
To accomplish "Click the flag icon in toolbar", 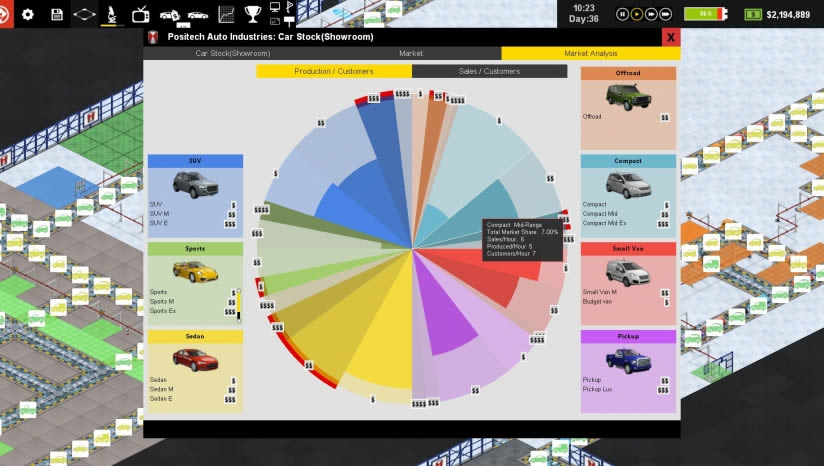I will coord(290,7).
